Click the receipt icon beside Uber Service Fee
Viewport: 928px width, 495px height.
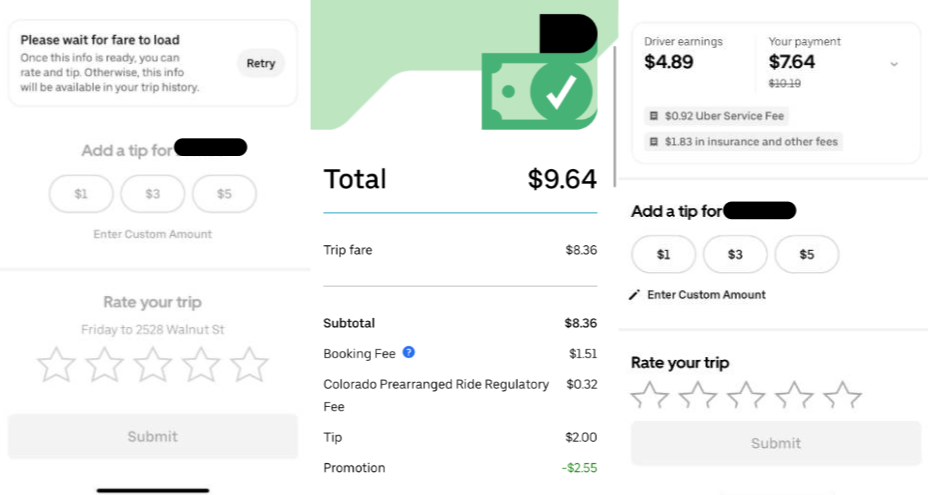coord(653,116)
